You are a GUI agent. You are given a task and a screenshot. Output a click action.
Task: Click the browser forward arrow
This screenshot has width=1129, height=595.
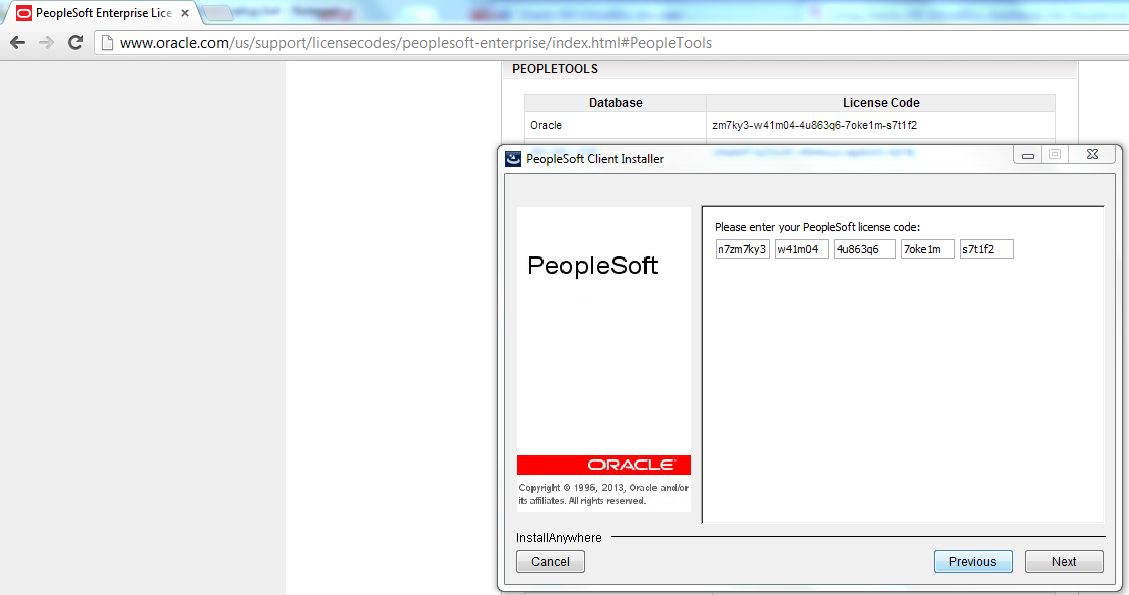pyautogui.click(x=46, y=42)
